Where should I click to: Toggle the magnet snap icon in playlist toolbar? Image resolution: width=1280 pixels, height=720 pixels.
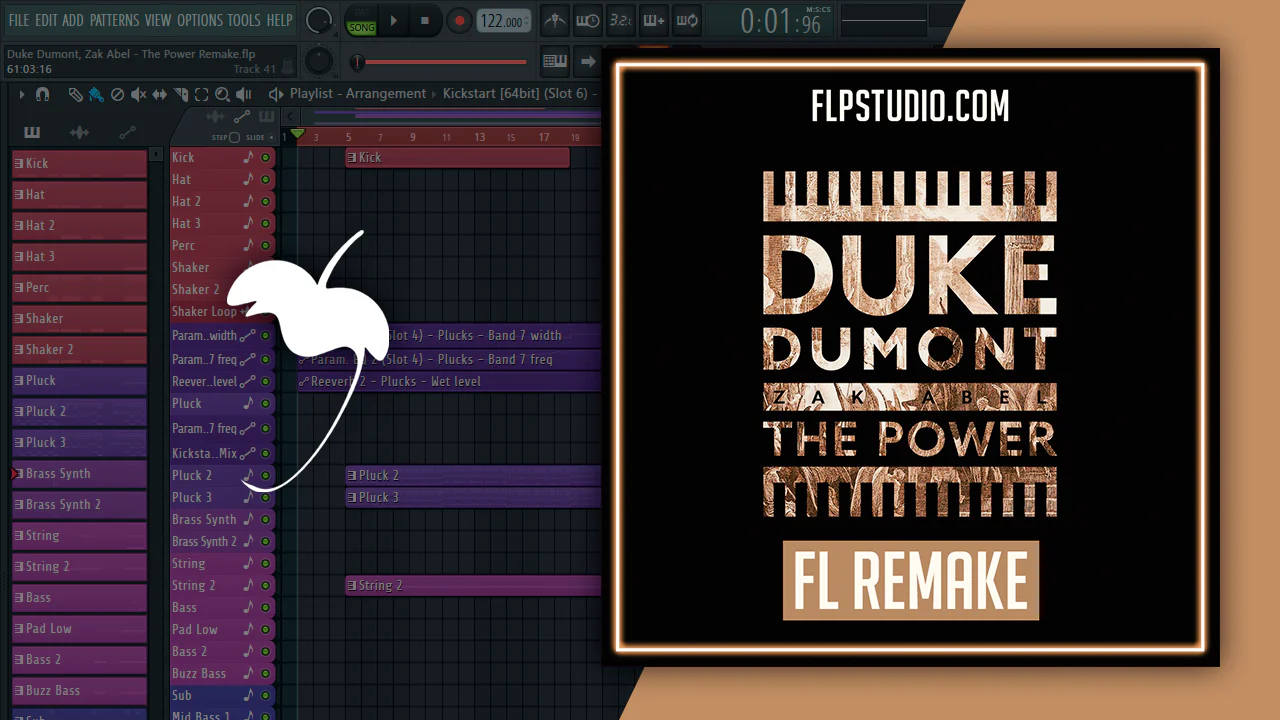[42, 94]
